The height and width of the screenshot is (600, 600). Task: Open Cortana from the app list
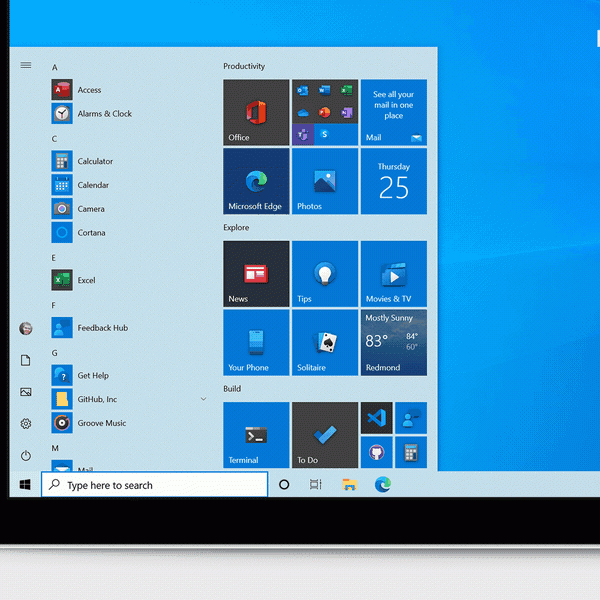130,233
